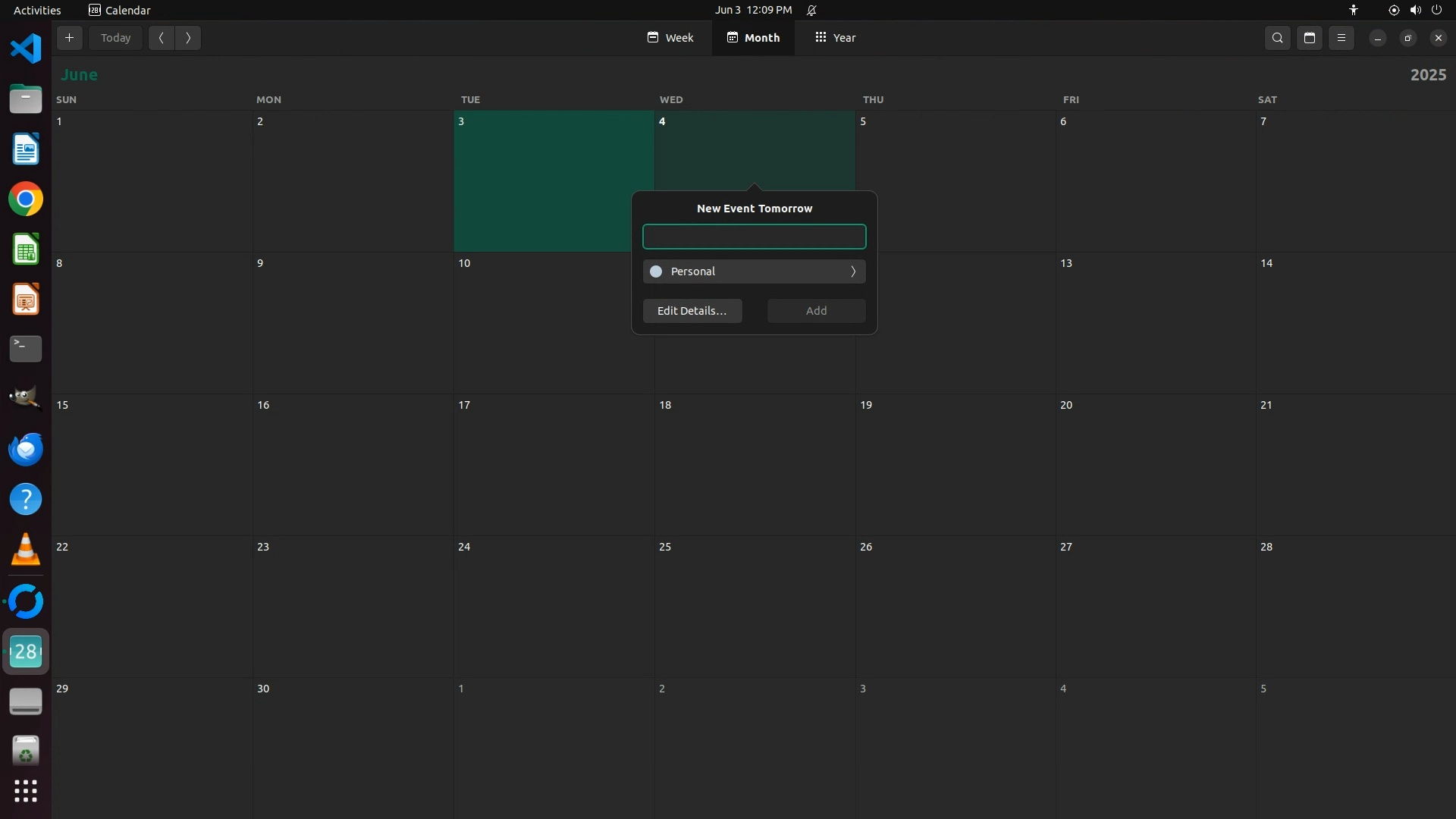
Task: Focus the new event title field
Action: click(754, 237)
